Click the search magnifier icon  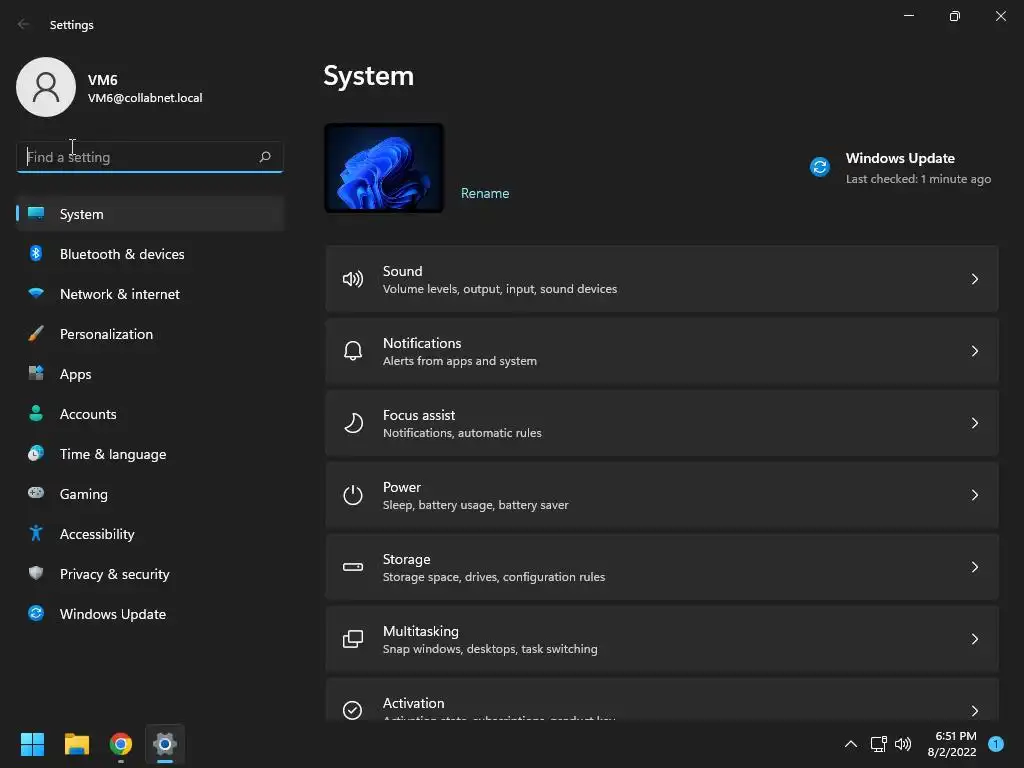(265, 157)
